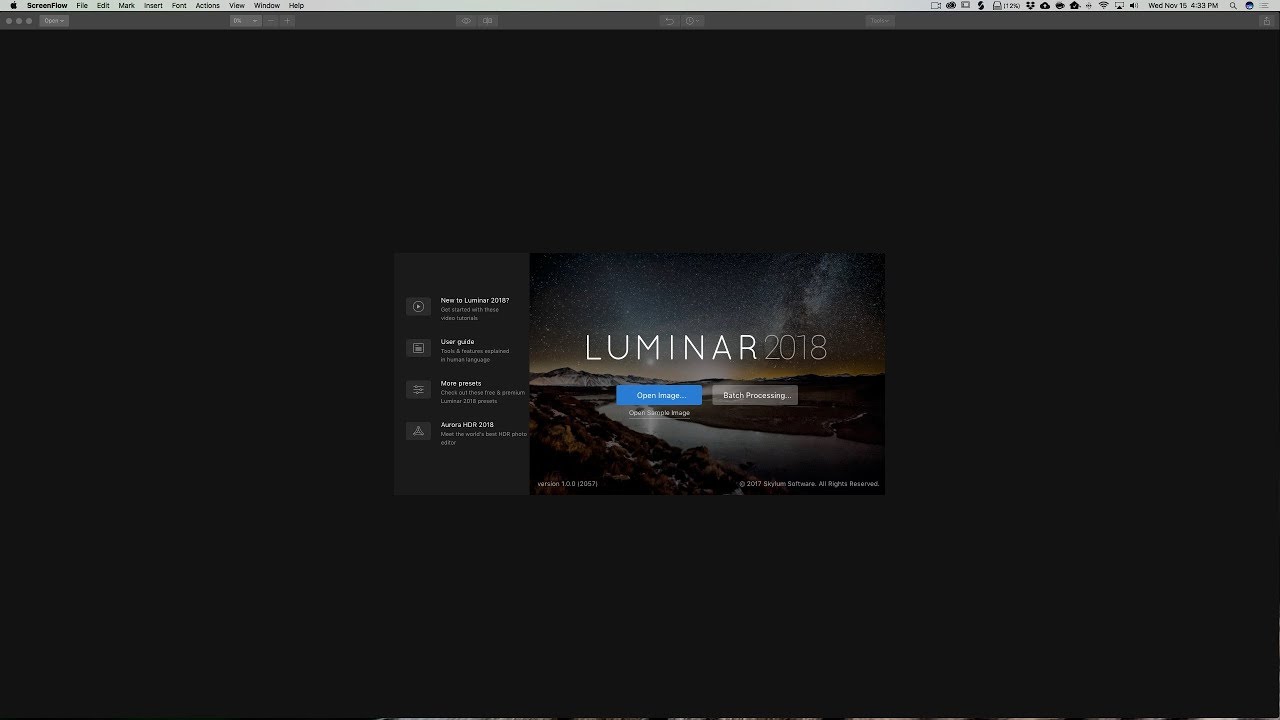The width and height of the screenshot is (1280, 720).
Task: Toggle the before/after compare view icon
Action: point(488,20)
